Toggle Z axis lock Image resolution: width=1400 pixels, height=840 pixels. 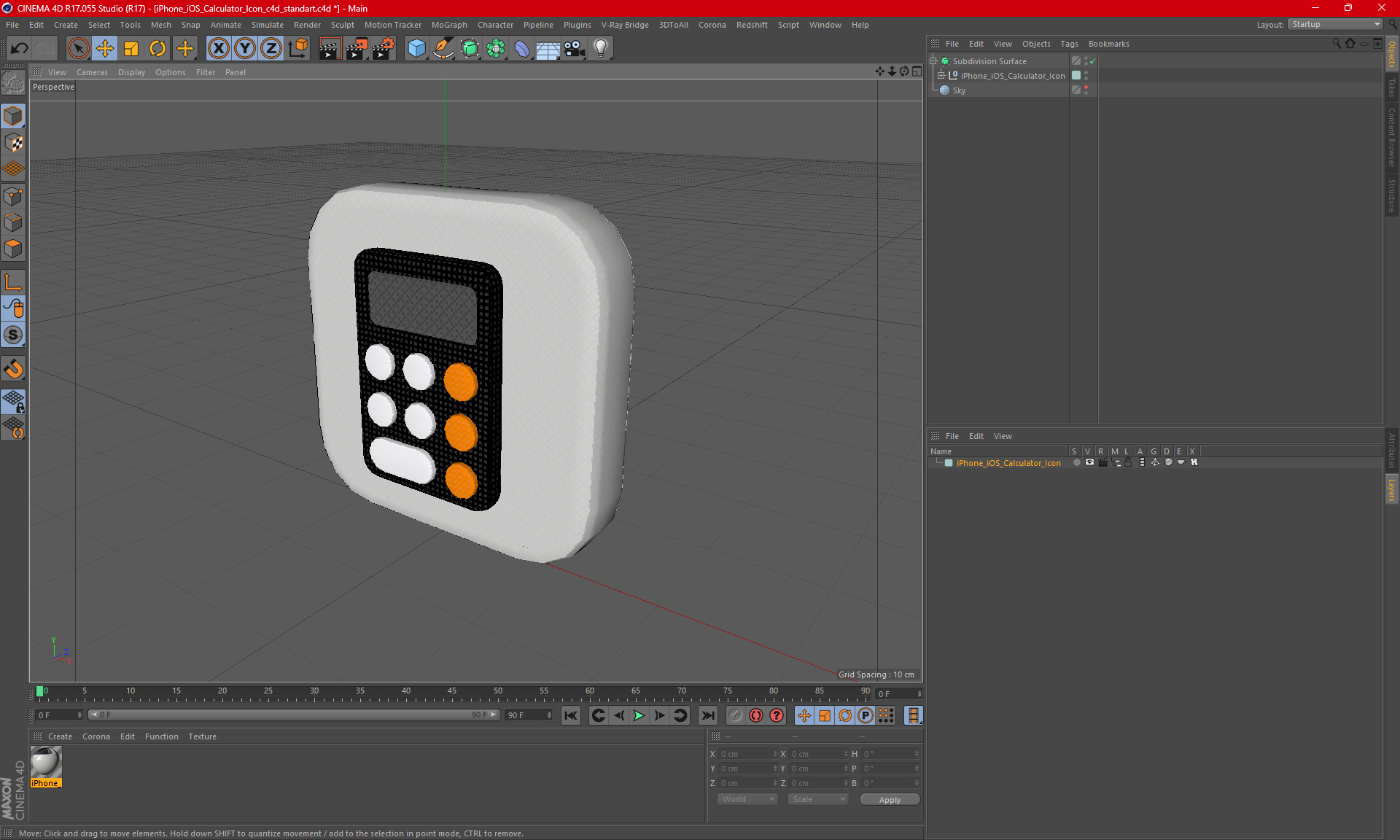[x=271, y=49]
